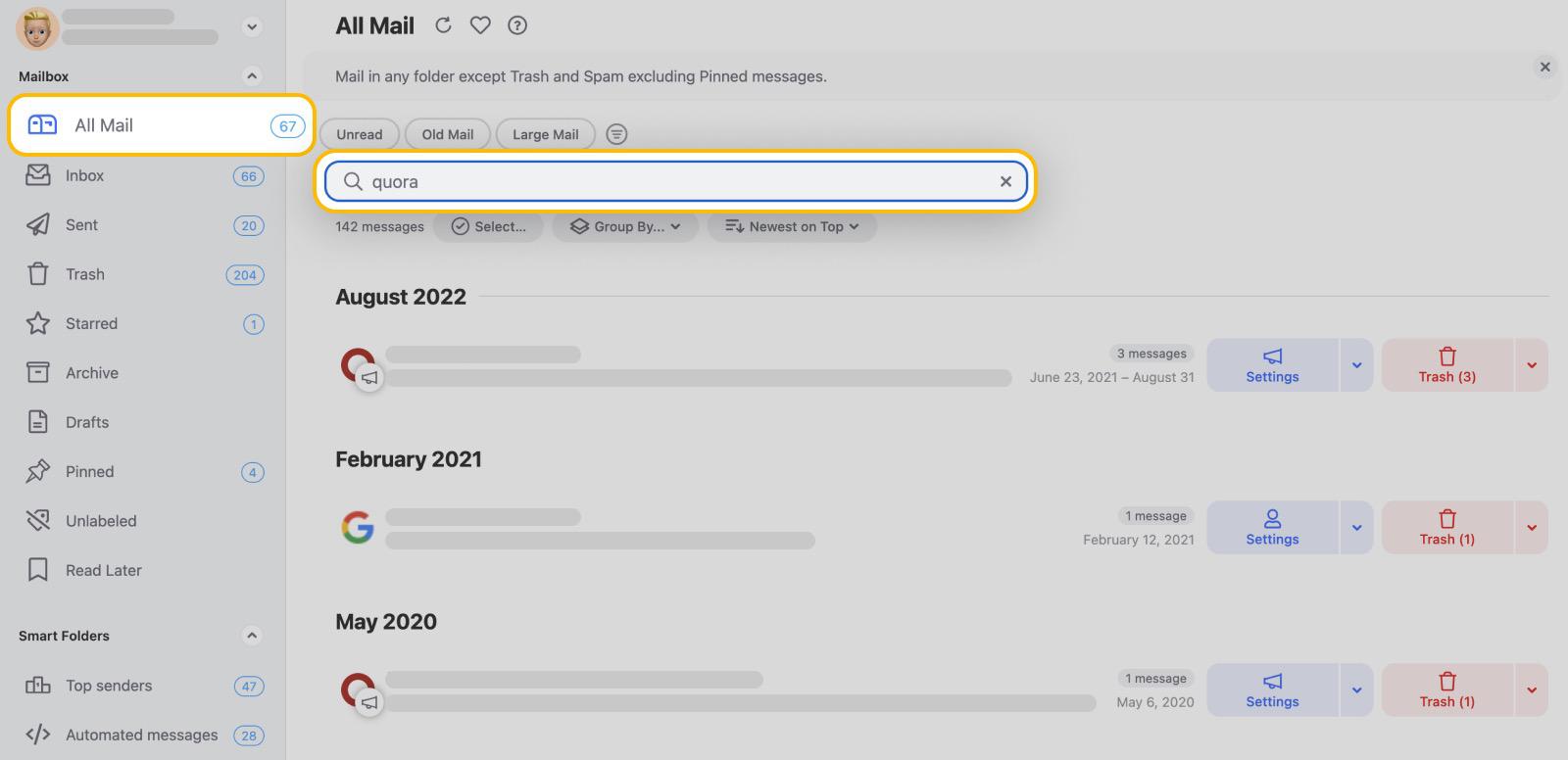The width and height of the screenshot is (1568, 760).
Task: Open the help question mark icon
Action: tap(517, 25)
